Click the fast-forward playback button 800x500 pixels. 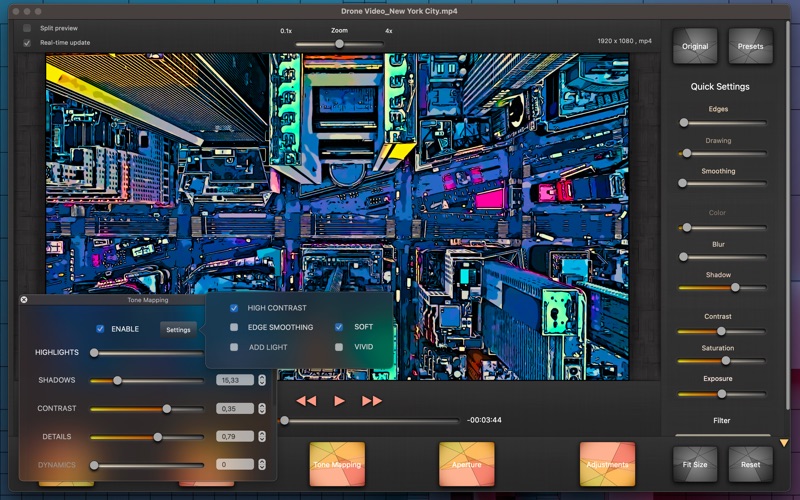tap(372, 401)
